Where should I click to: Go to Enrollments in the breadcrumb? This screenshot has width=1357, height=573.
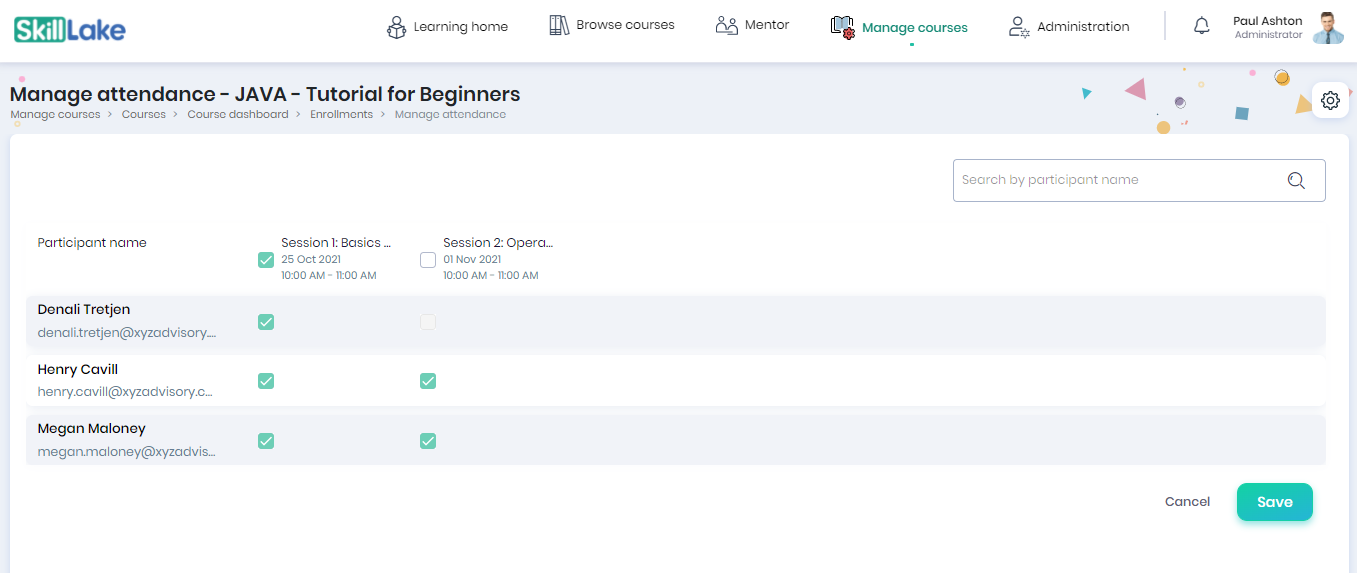[x=341, y=115]
